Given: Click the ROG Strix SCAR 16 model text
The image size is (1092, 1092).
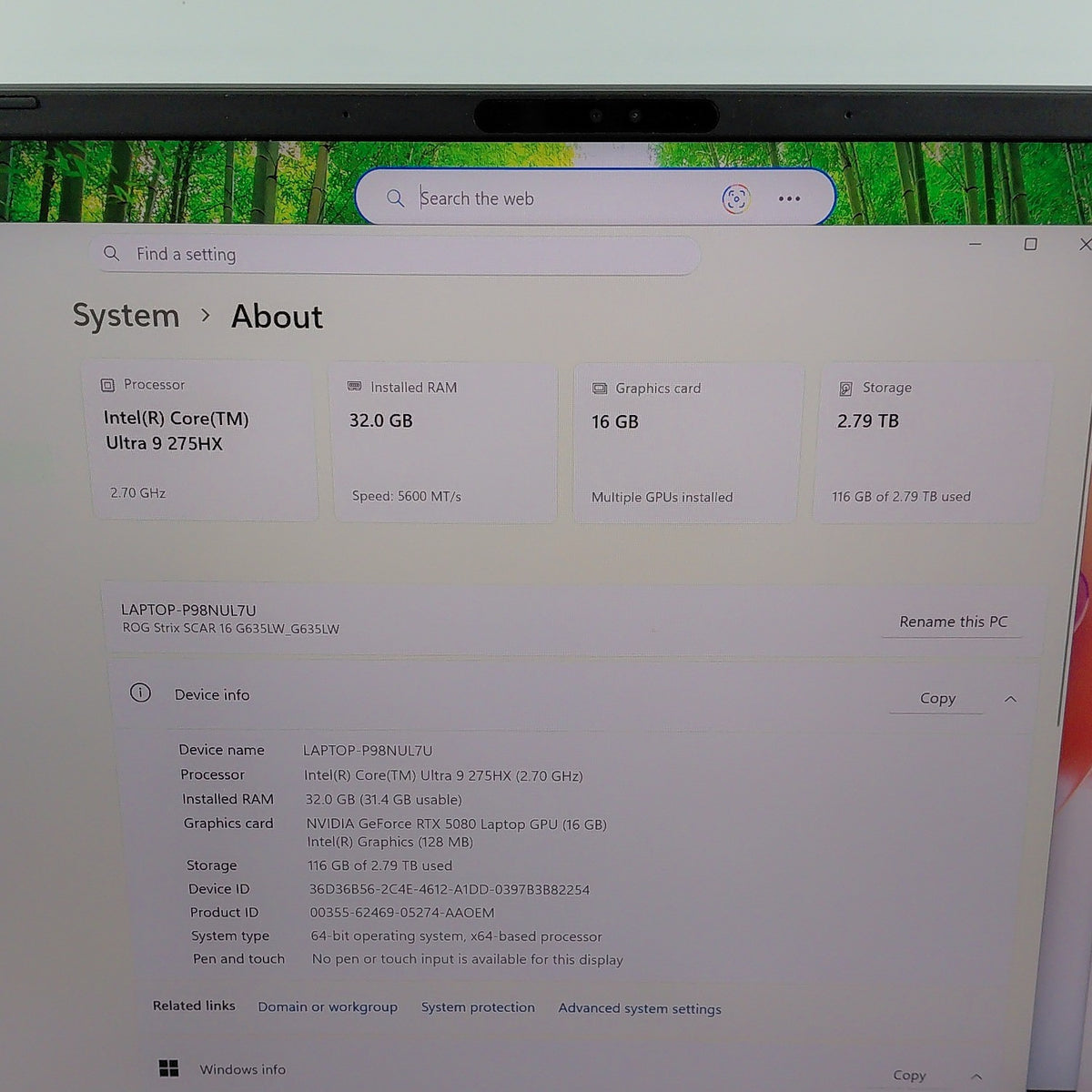Looking at the screenshot, I should [x=231, y=629].
